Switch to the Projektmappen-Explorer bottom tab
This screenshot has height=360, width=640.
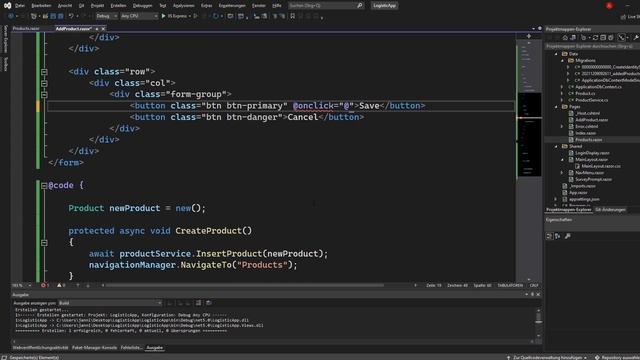[x=569, y=210]
